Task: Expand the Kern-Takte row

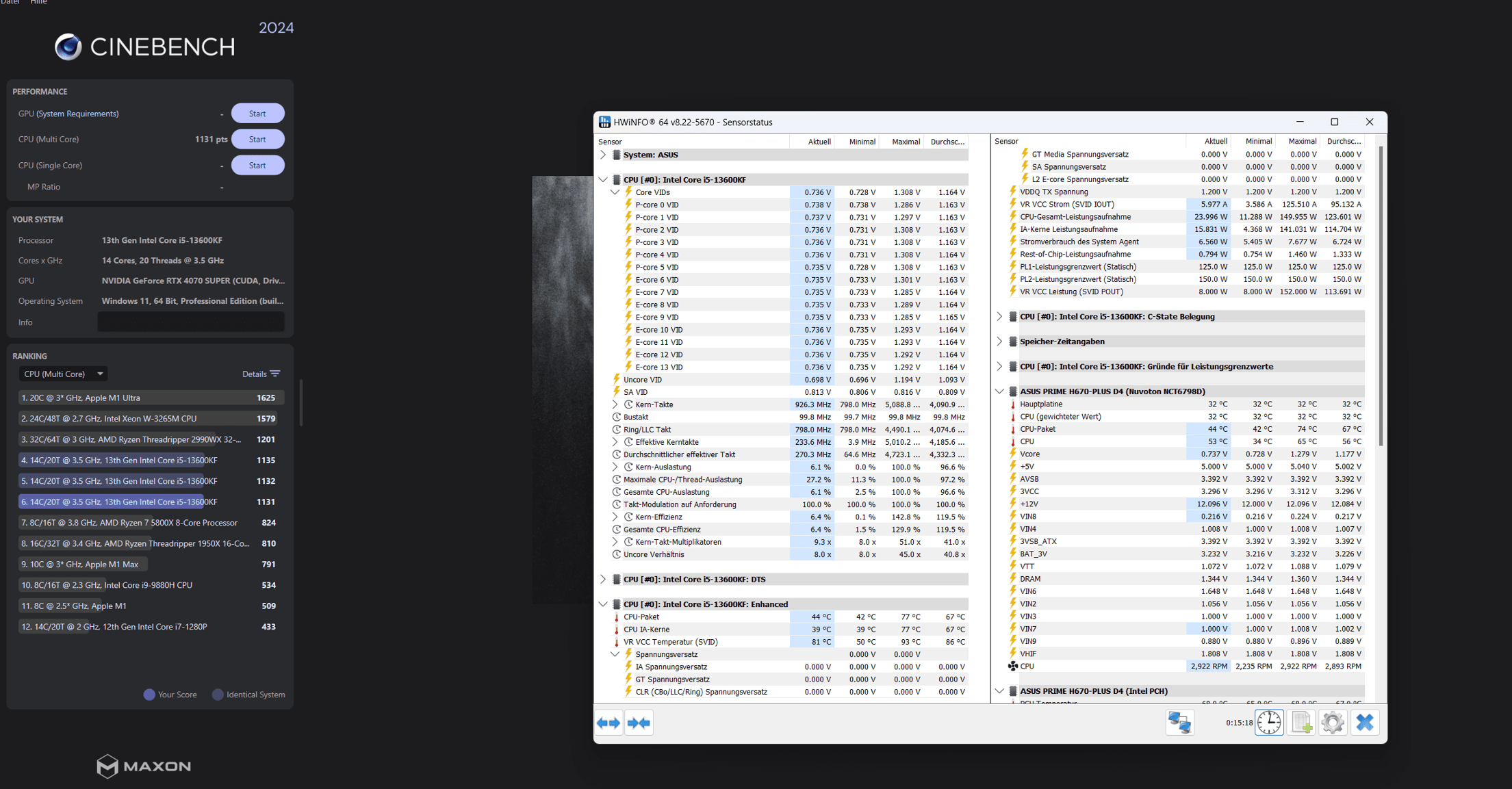Action: 615,404
